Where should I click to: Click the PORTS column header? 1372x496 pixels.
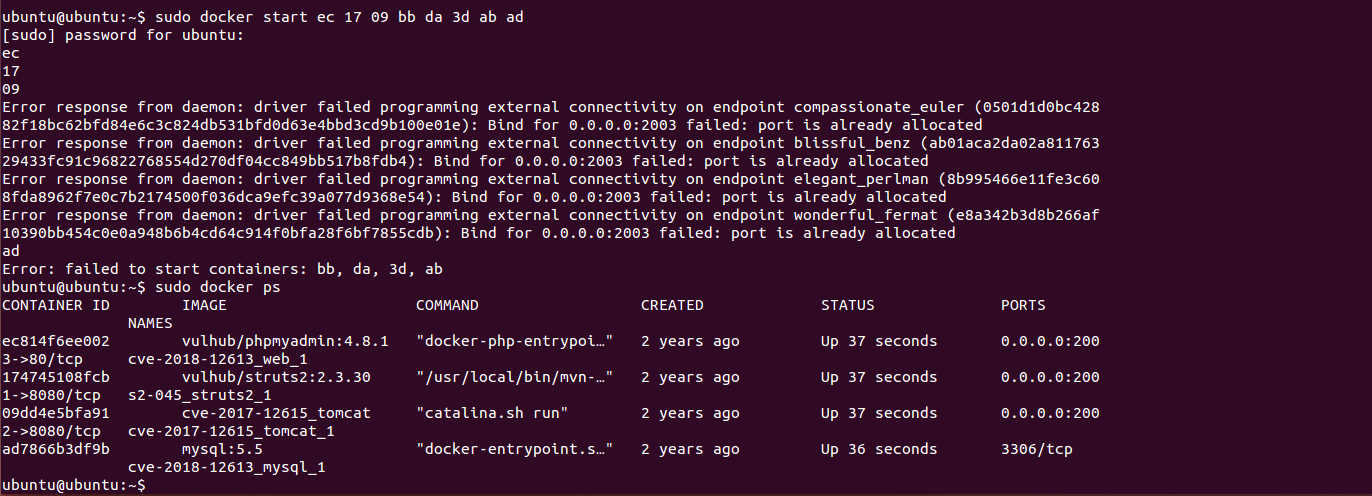tap(1023, 306)
